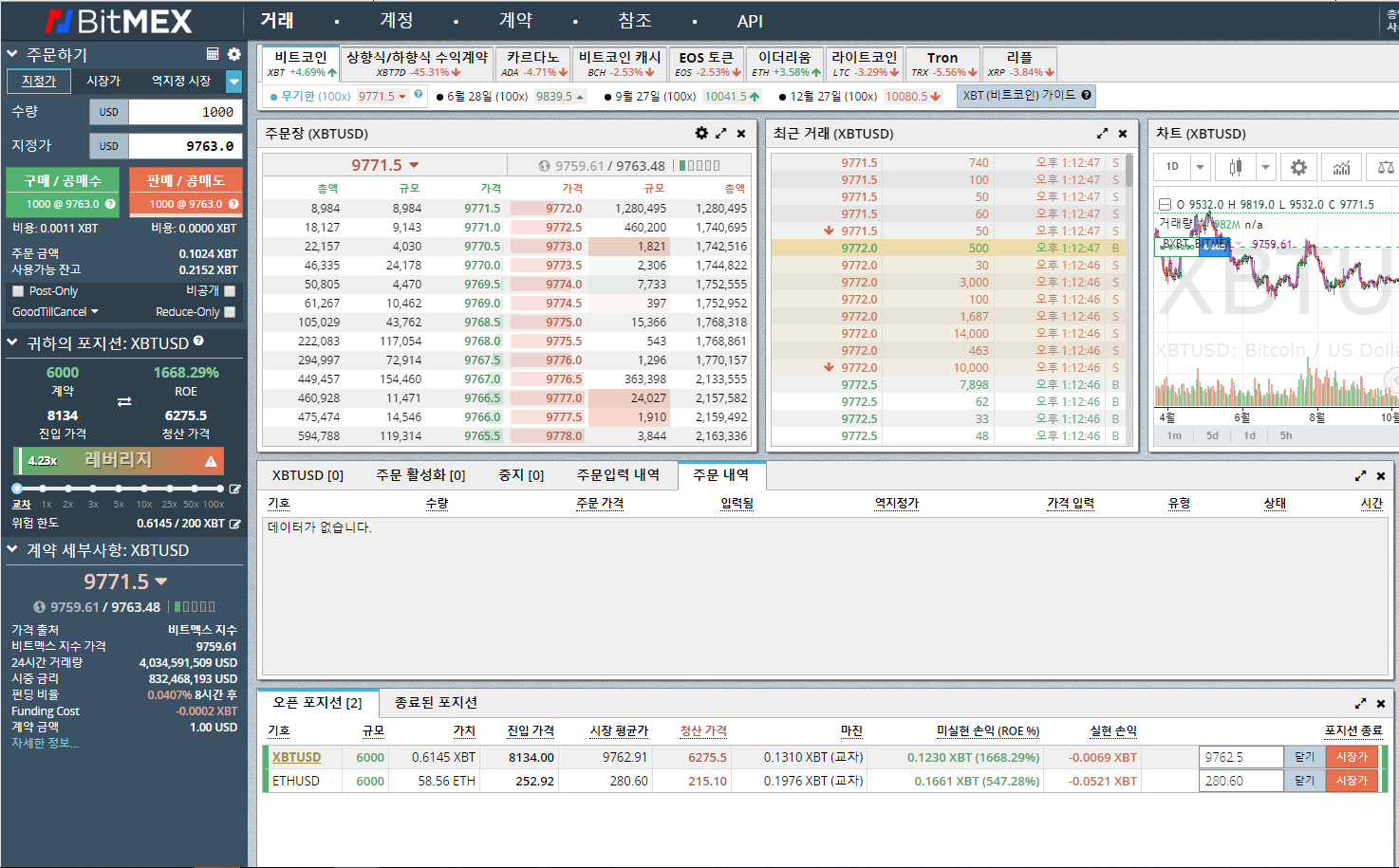This screenshot has width=1399, height=868.
Task: Click the green 구매 / 공매수 buy button
Action: pos(63,192)
